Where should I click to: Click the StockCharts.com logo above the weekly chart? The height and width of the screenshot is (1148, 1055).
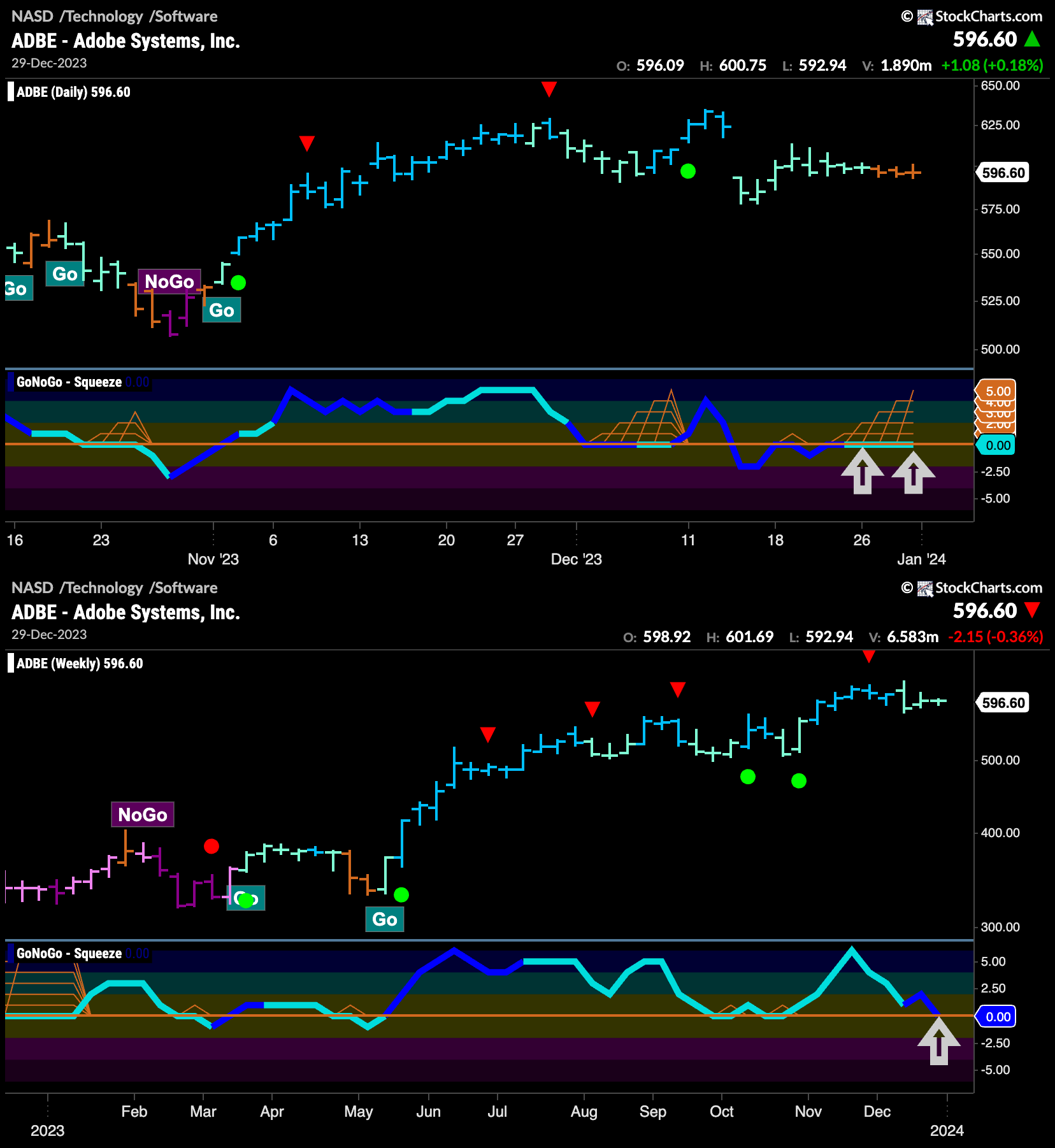tap(972, 588)
